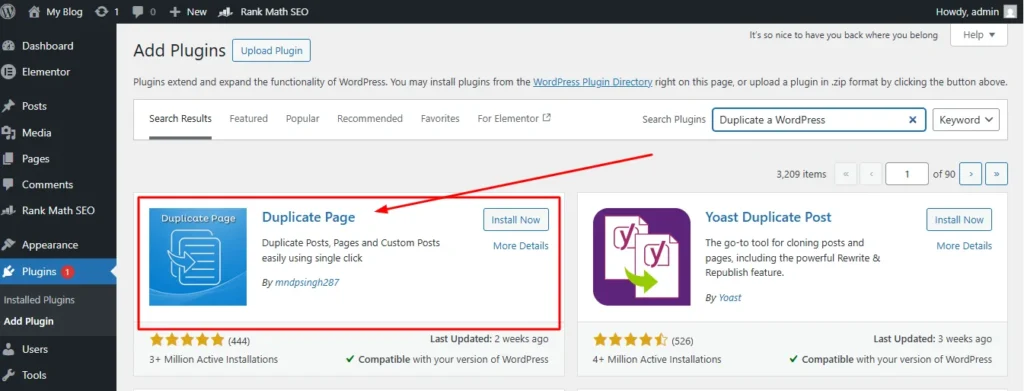1024x391 pixels.
Task: Jump to last results page arrow
Action: pos(997,174)
